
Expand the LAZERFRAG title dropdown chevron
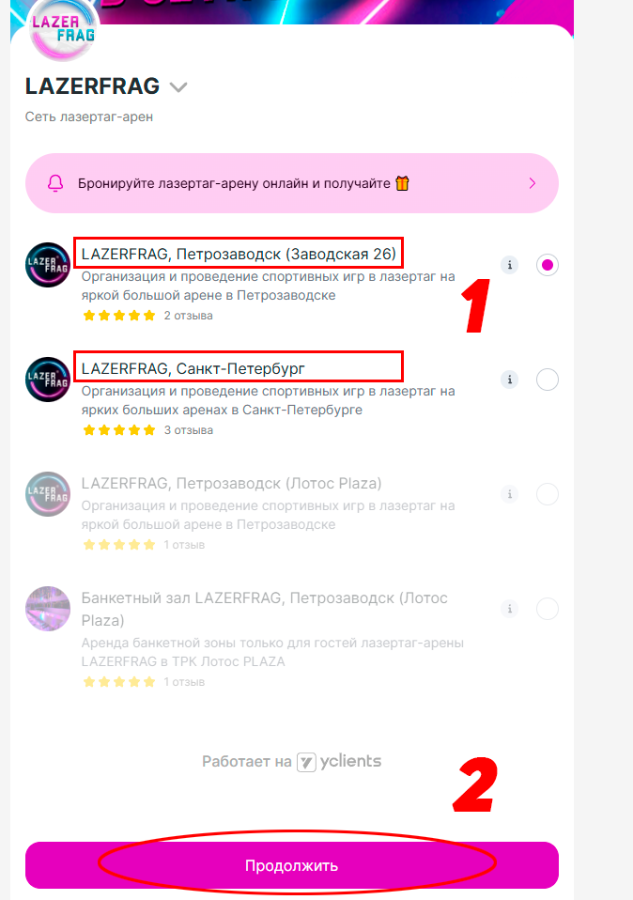pyautogui.click(x=178, y=87)
